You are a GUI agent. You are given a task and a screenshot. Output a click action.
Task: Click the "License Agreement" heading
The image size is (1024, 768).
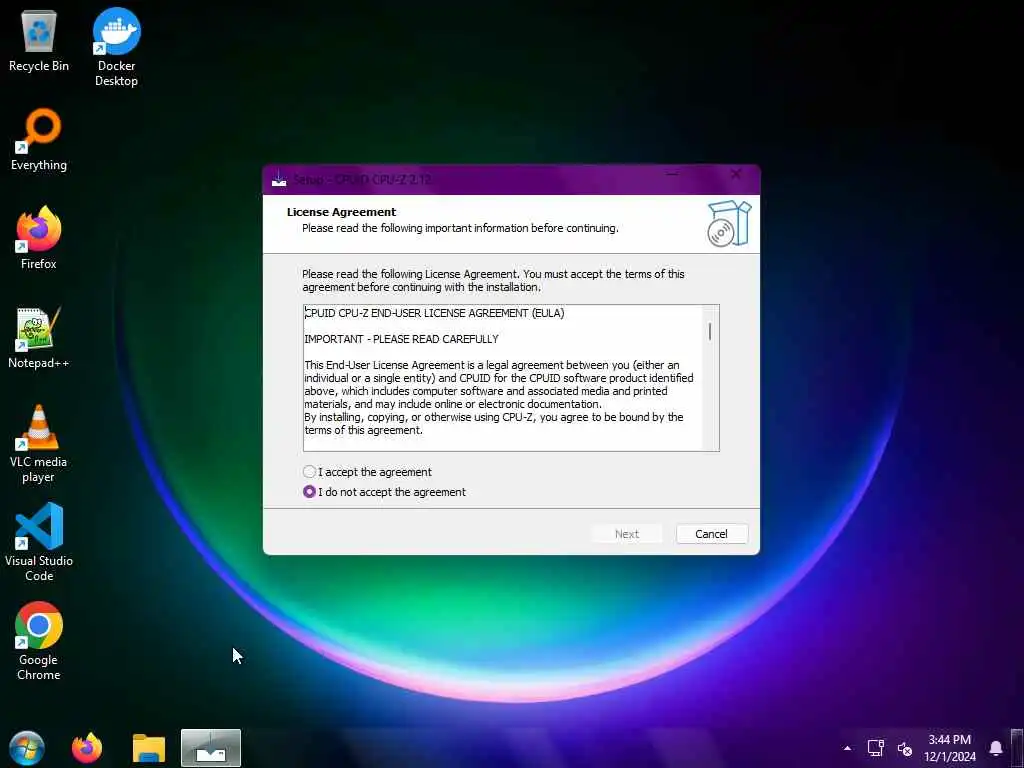click(x=342, y=212)
